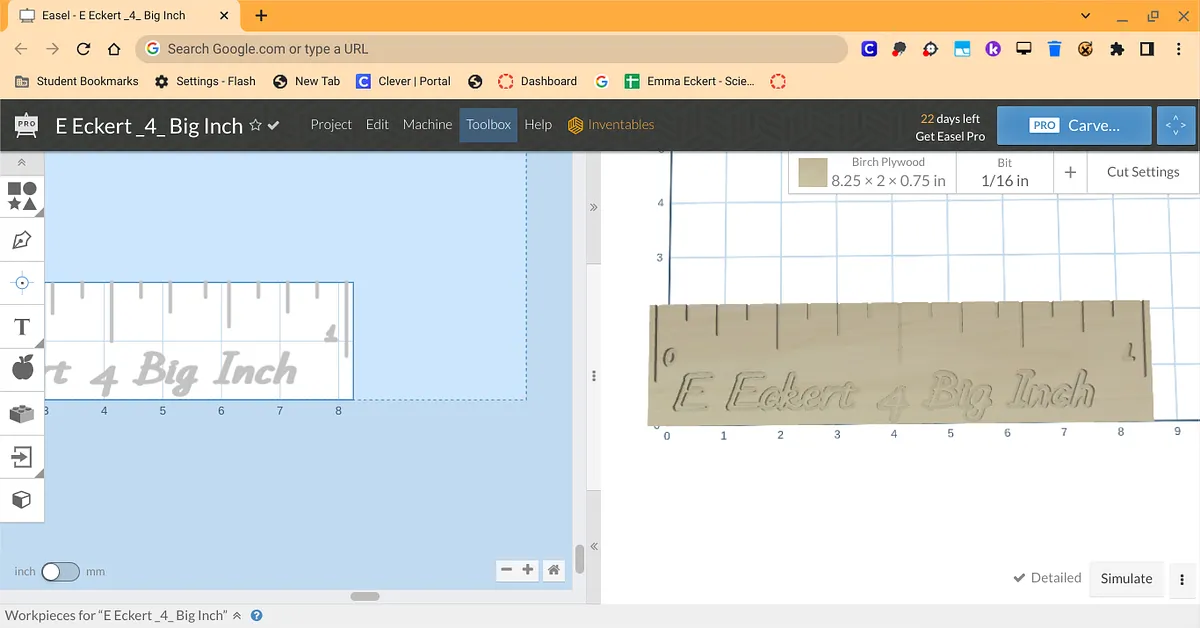Toggle units between inch and mm
The height and width of the screenshot is (628, 1200).
point(59,572)
